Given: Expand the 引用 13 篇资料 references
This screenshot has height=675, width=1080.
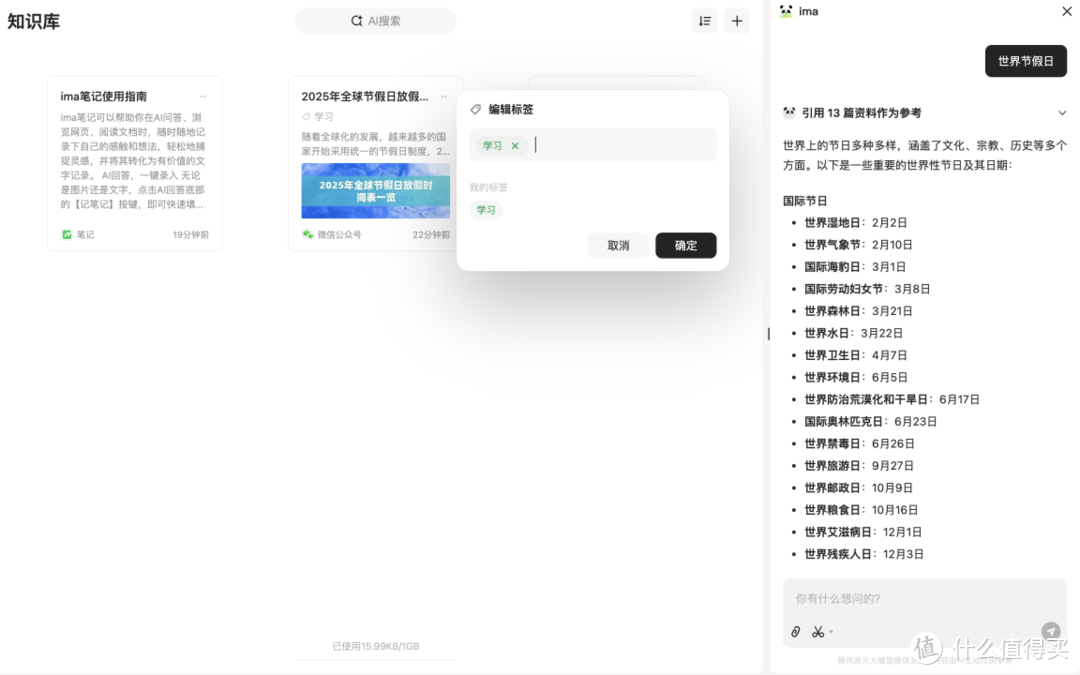Looking at the screenshot, I should (1061, 113).
